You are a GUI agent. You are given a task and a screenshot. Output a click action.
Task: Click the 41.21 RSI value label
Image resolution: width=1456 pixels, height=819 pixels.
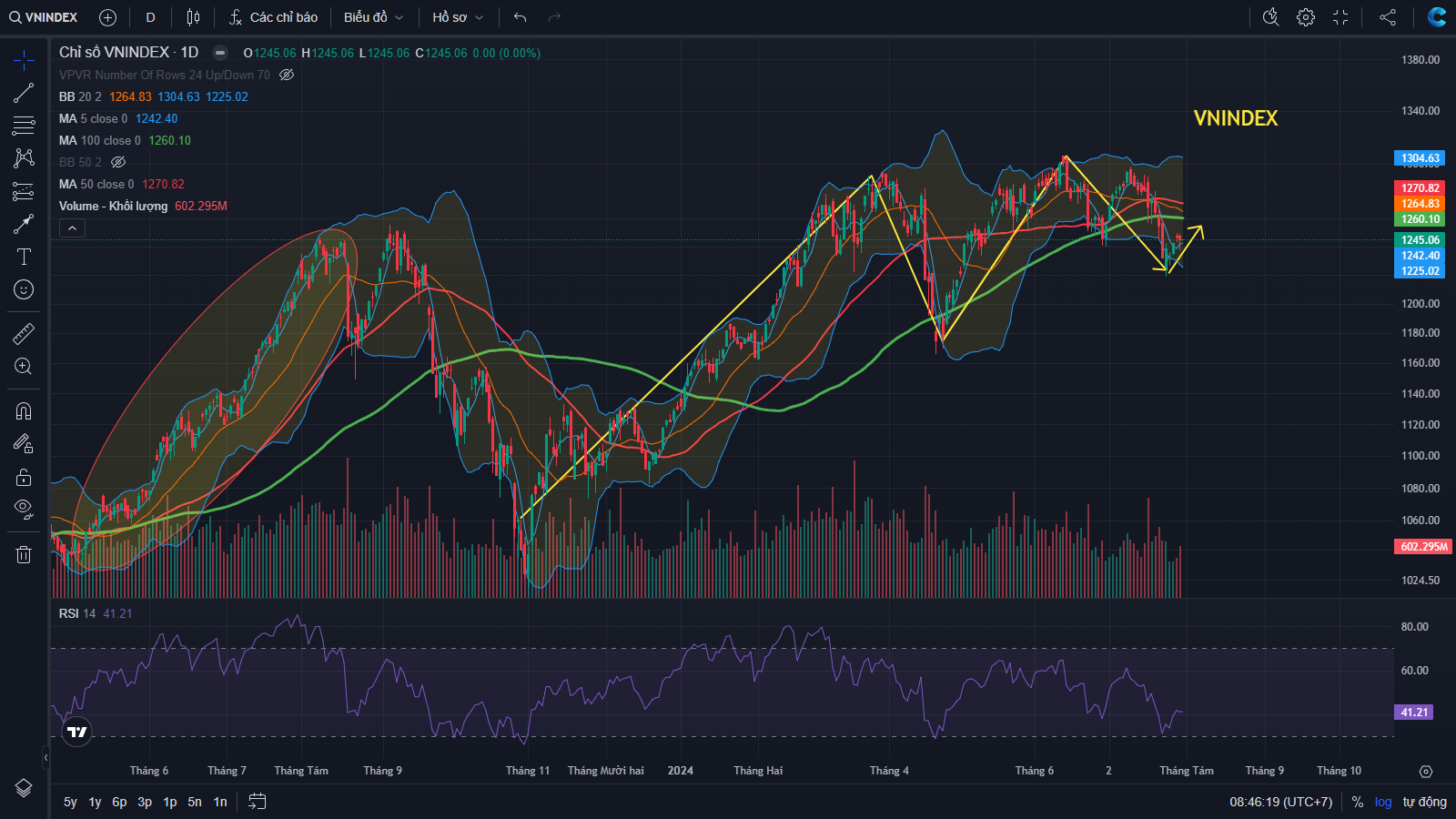point(1414,713)
